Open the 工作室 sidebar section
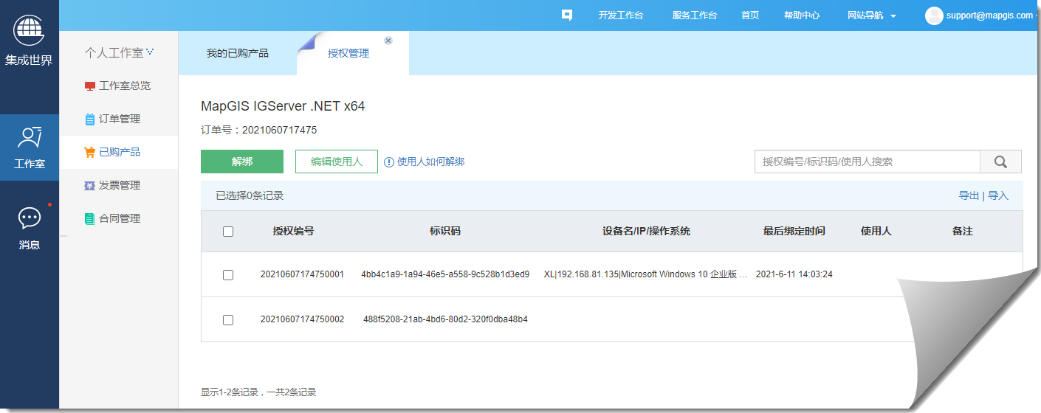 pos(29,147)
